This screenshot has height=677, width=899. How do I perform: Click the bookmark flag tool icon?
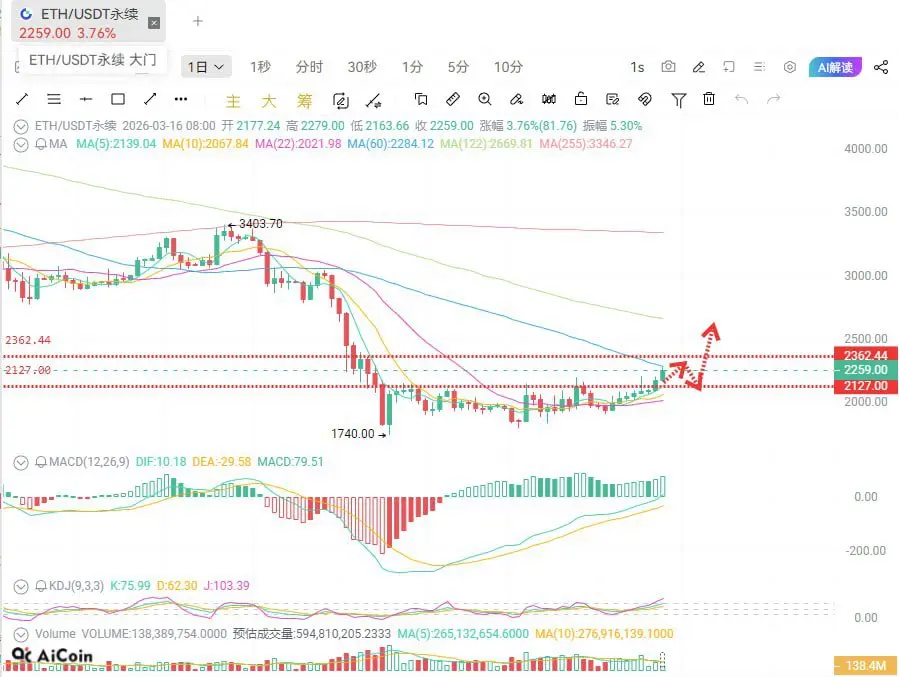pyautogui.click(x=421, y=99)
